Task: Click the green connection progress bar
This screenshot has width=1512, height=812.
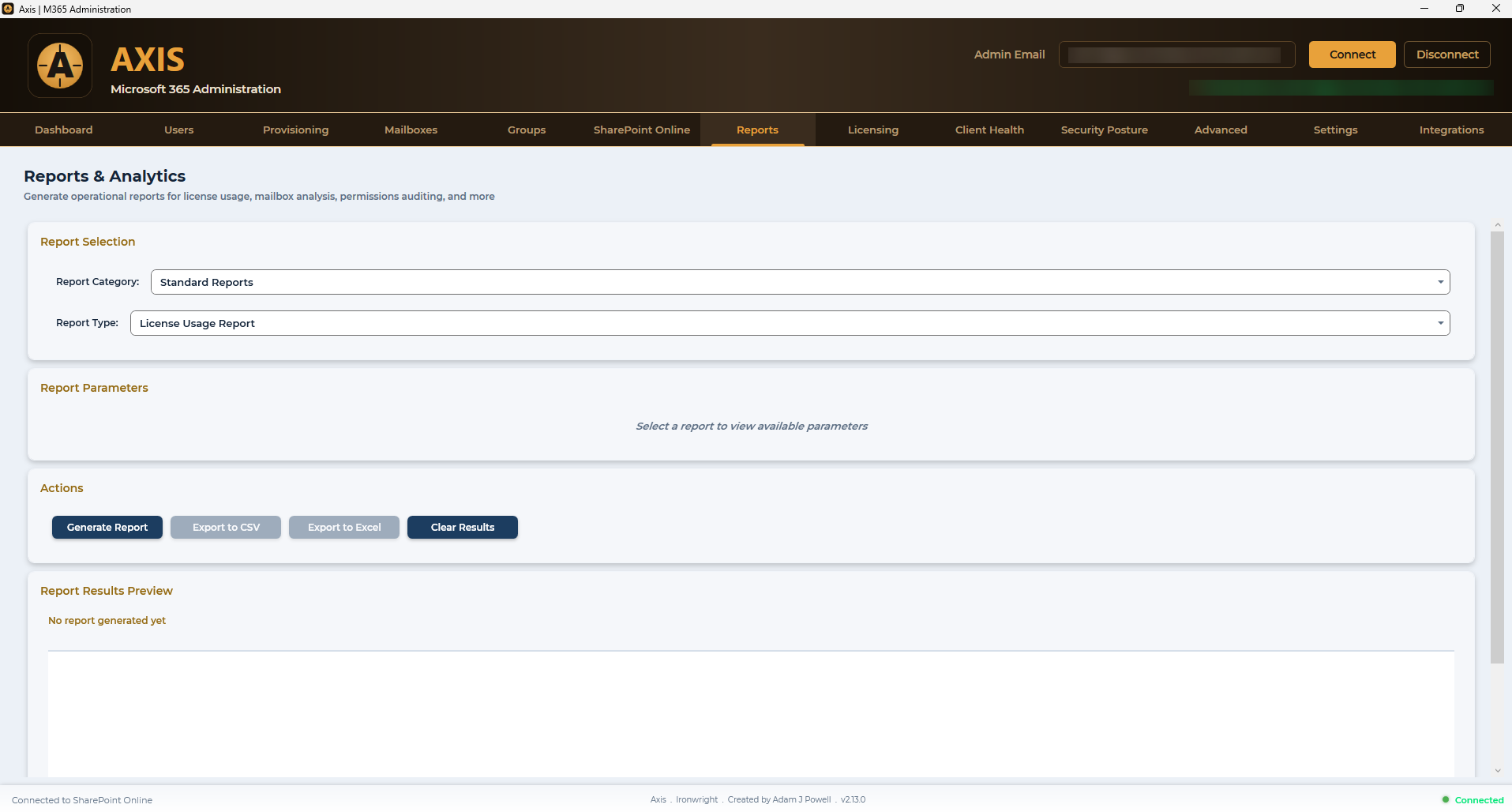Action: click(x=1341, y=88)
